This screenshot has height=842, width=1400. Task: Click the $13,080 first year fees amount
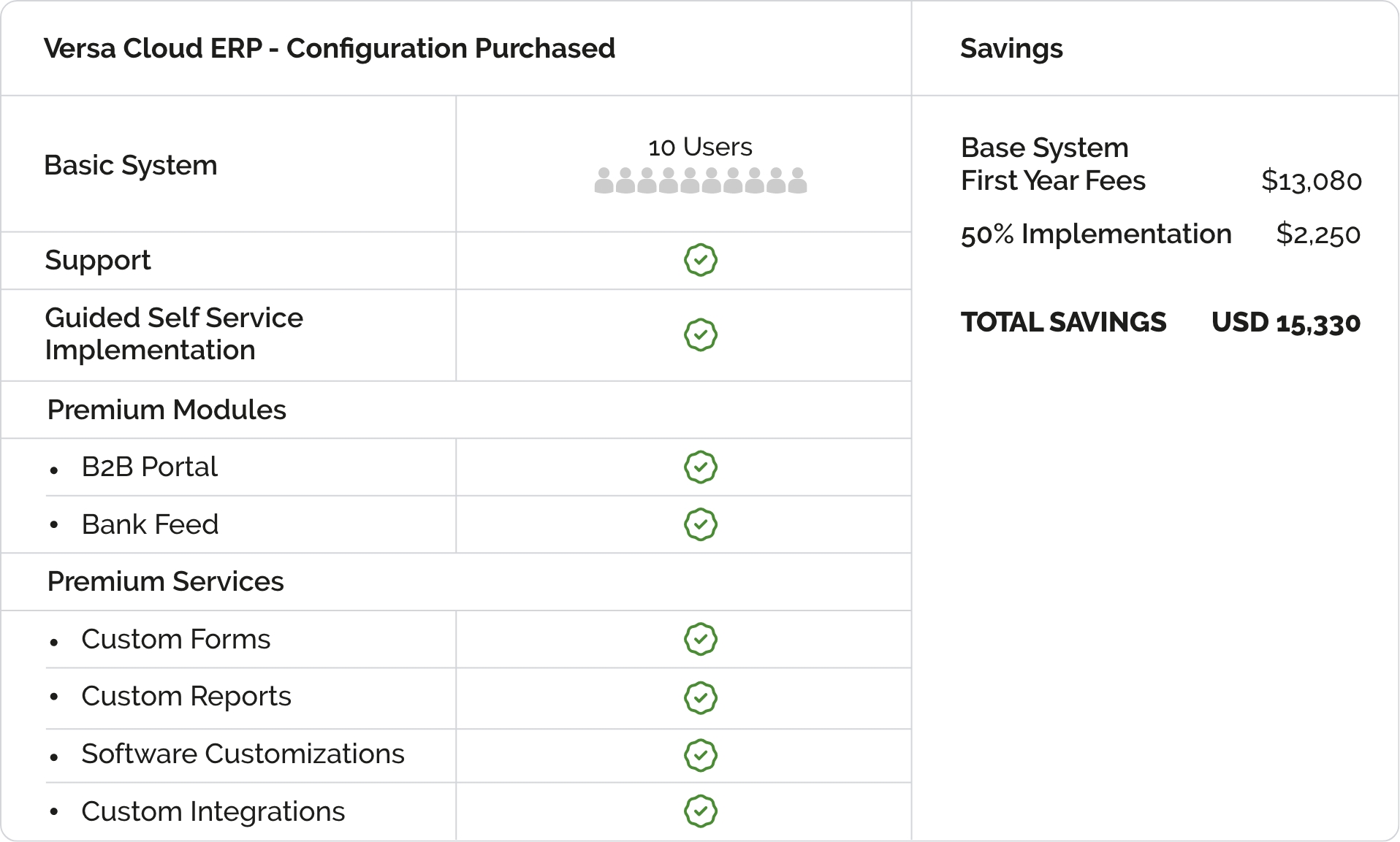point(1311,180)
